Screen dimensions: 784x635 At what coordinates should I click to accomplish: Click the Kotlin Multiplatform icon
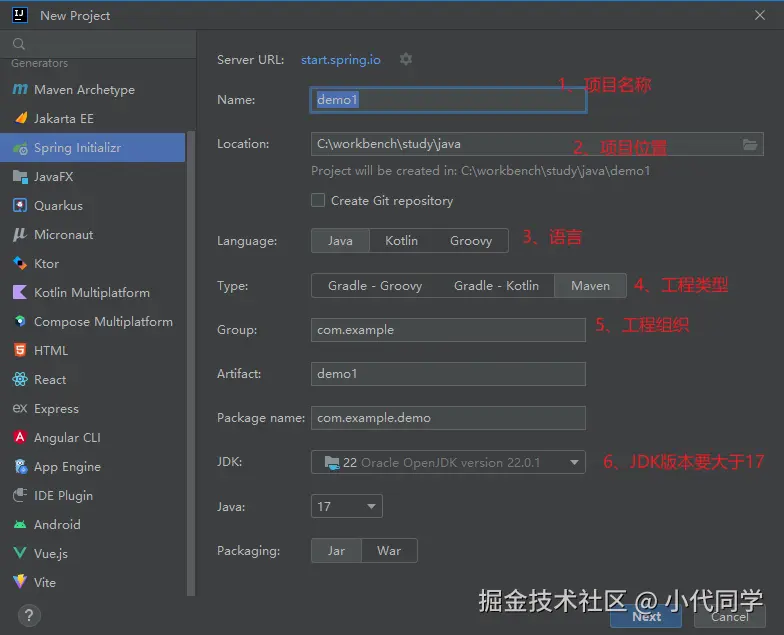(20, 292)
